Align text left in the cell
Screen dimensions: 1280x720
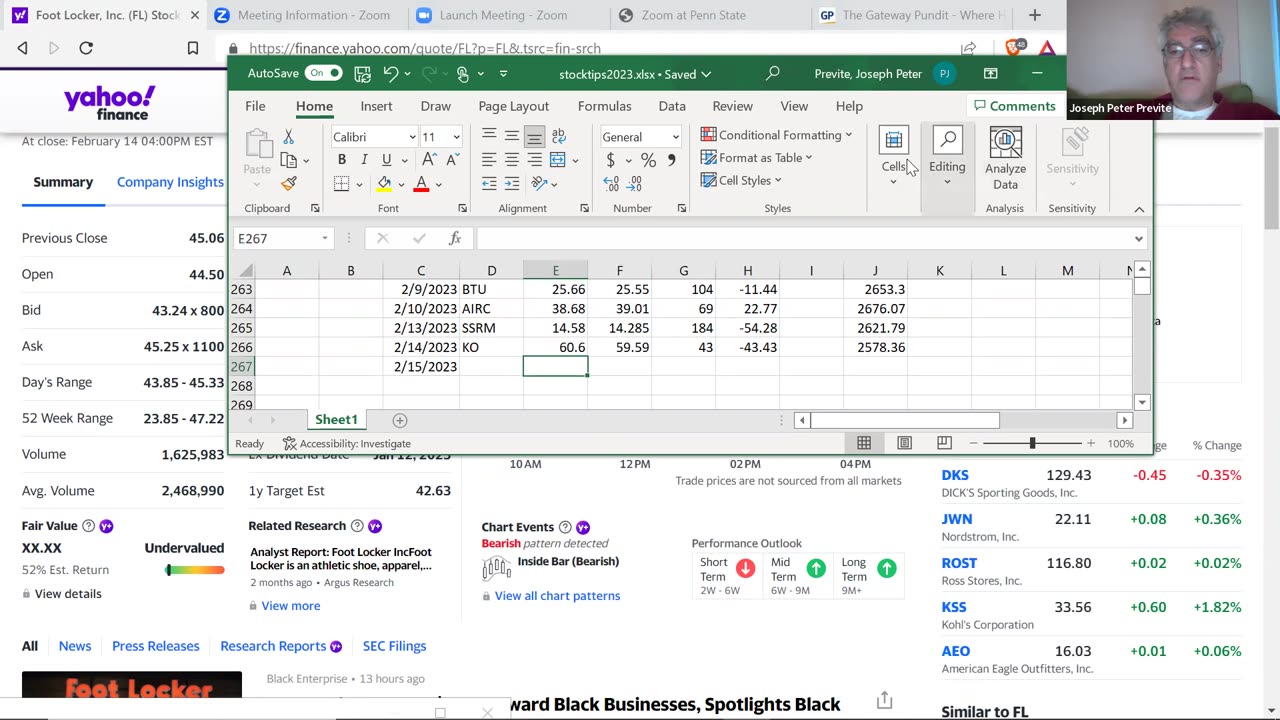[489, 160]
